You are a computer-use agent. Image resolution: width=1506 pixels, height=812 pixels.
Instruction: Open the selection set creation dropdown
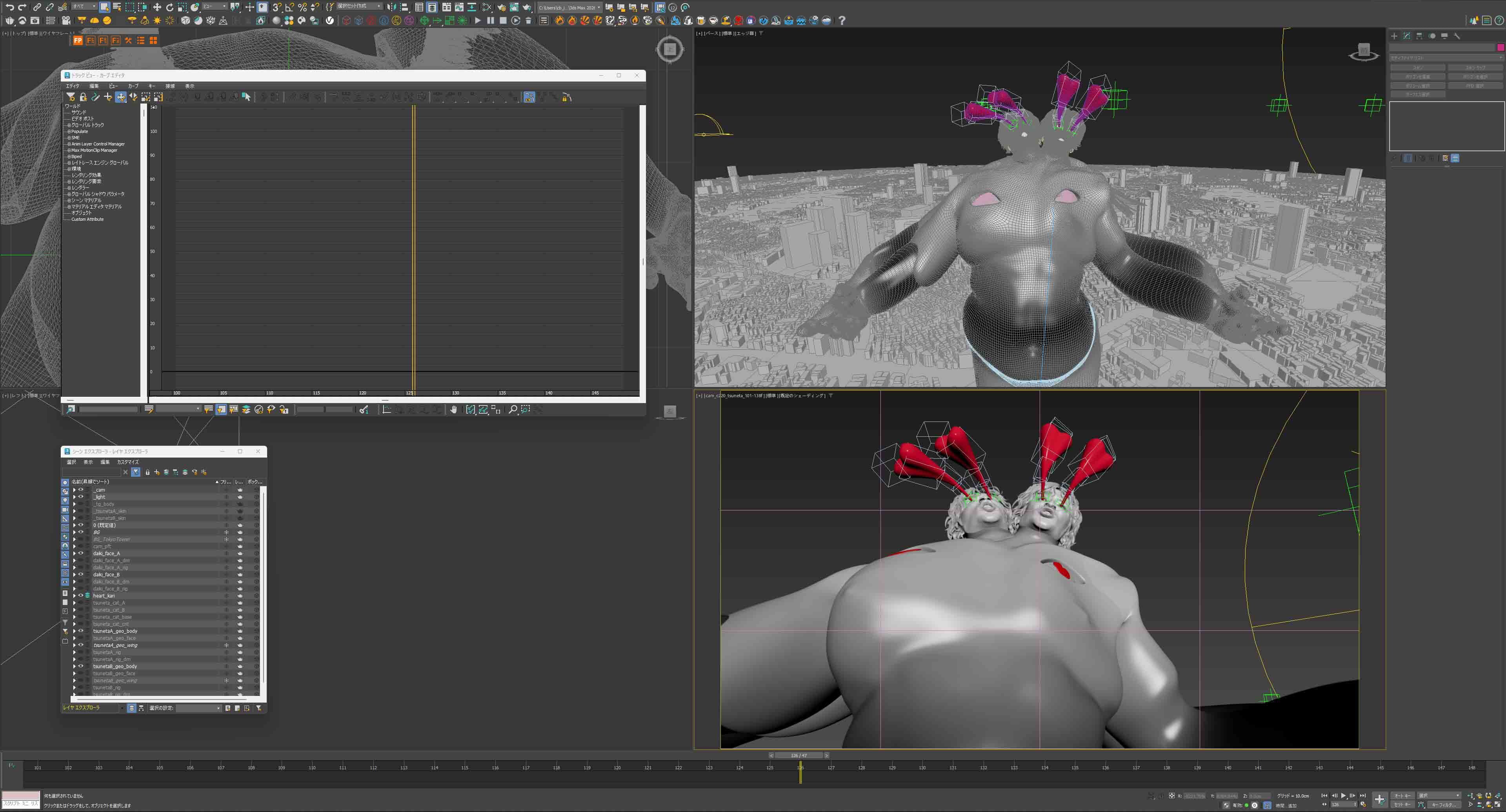tap(379, 6)
